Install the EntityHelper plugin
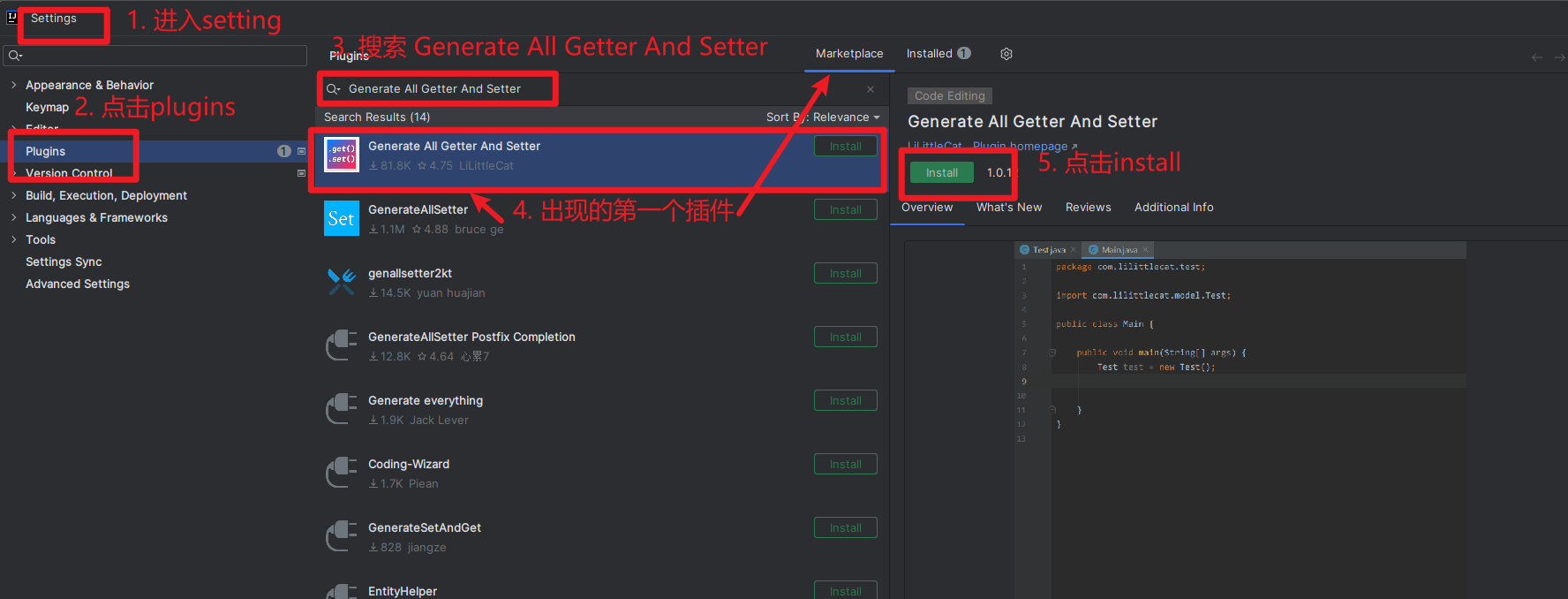Screen dimensions: 1568x599 (x=846, y=590)
